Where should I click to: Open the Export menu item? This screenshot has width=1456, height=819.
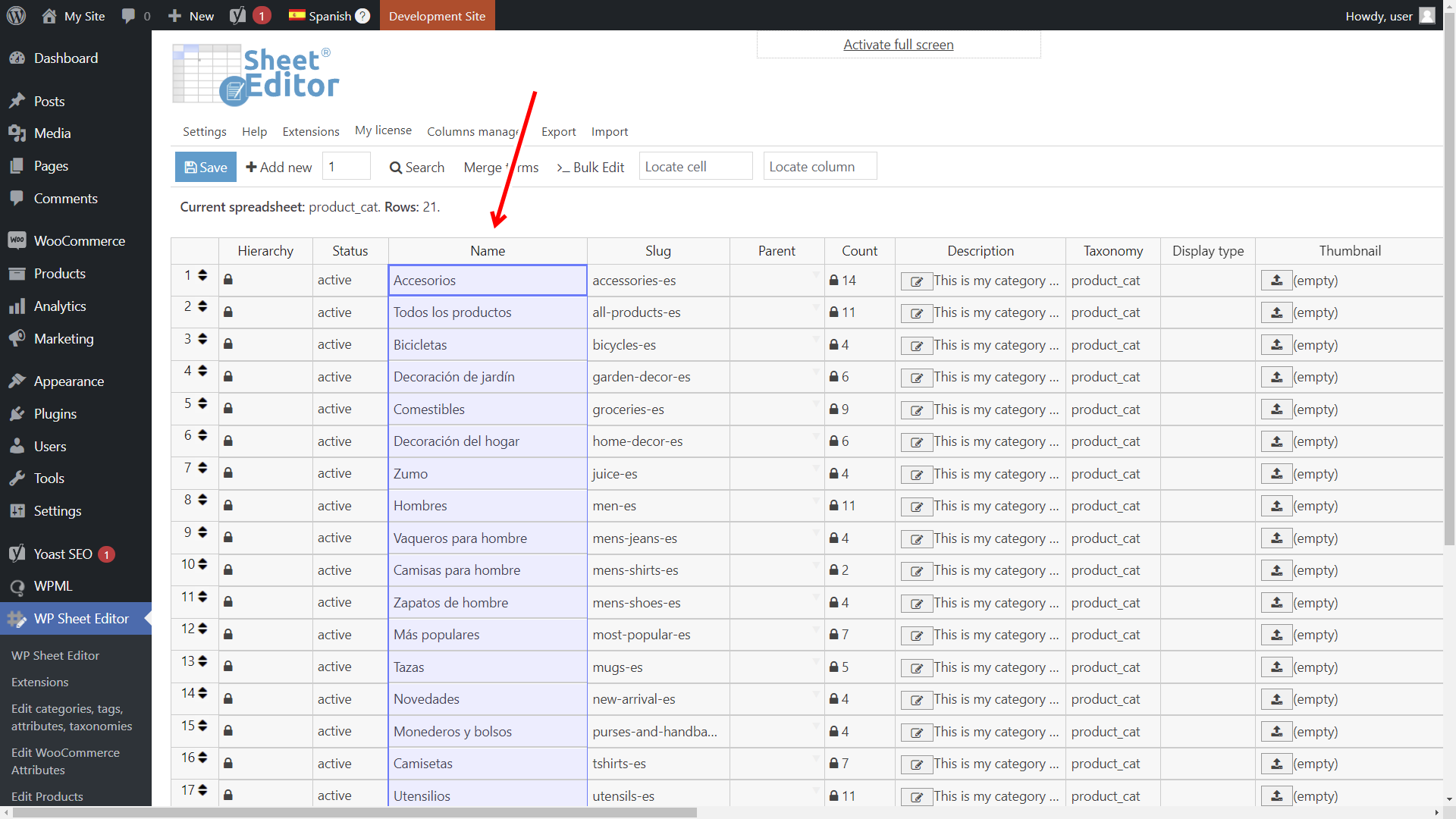coord(558,132)
